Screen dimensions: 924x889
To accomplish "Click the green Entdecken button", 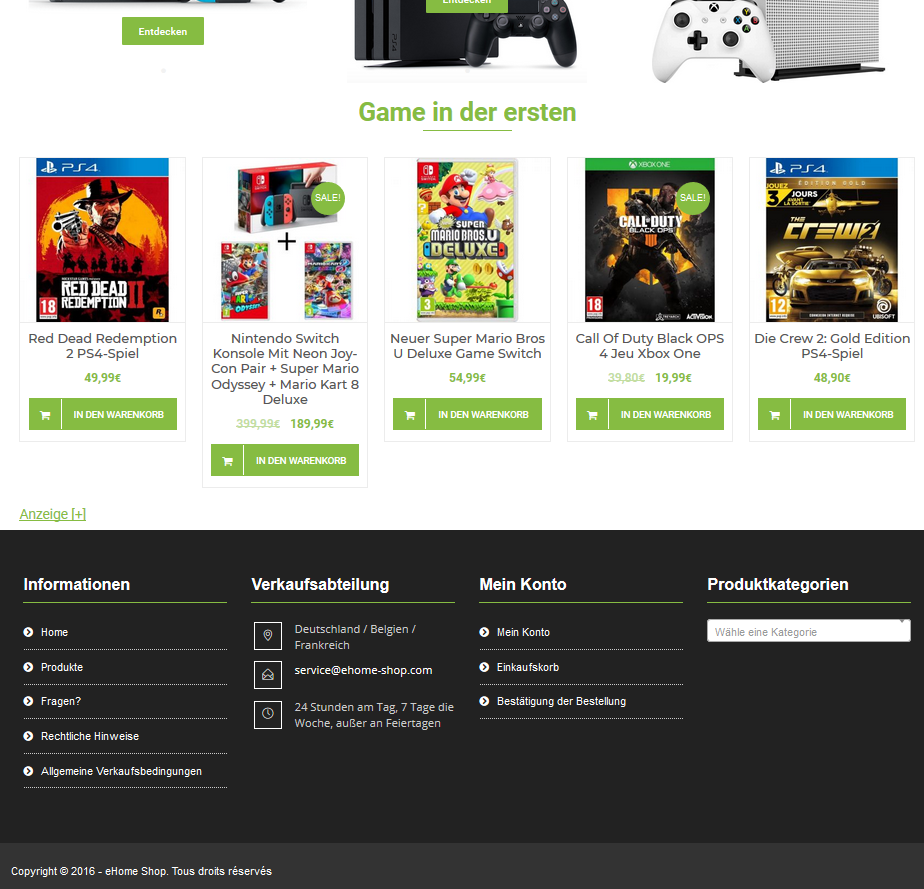I will tap(163, 31).
